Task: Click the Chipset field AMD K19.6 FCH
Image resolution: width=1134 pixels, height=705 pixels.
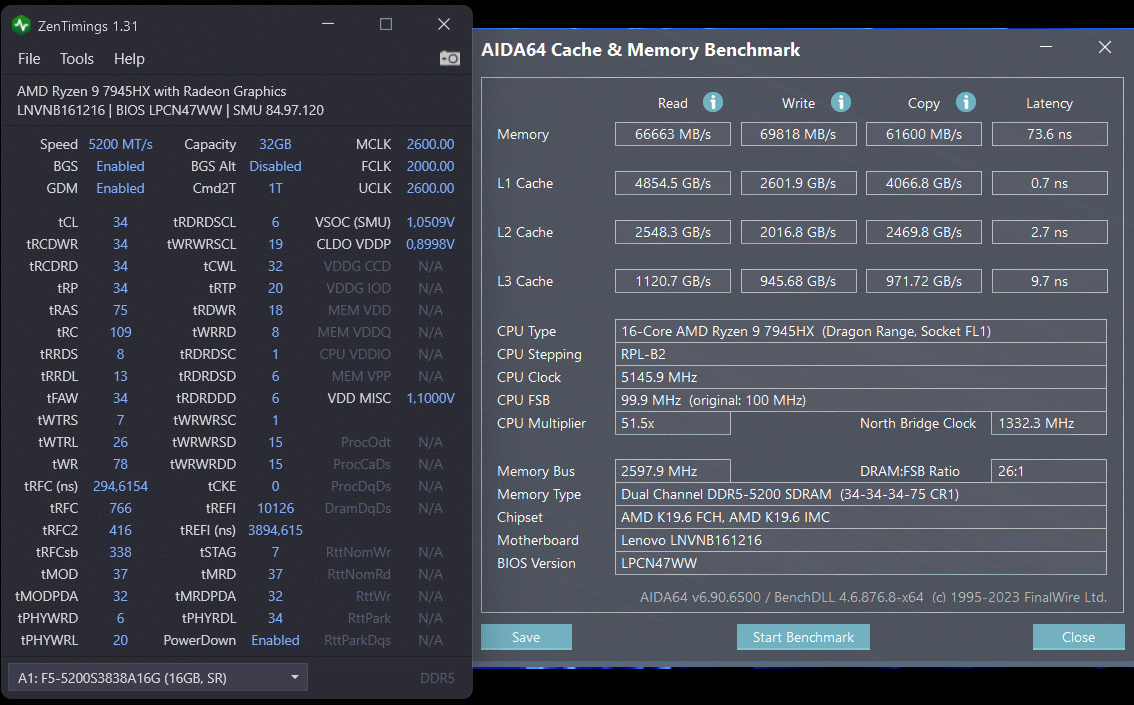Action: [861, 517]
